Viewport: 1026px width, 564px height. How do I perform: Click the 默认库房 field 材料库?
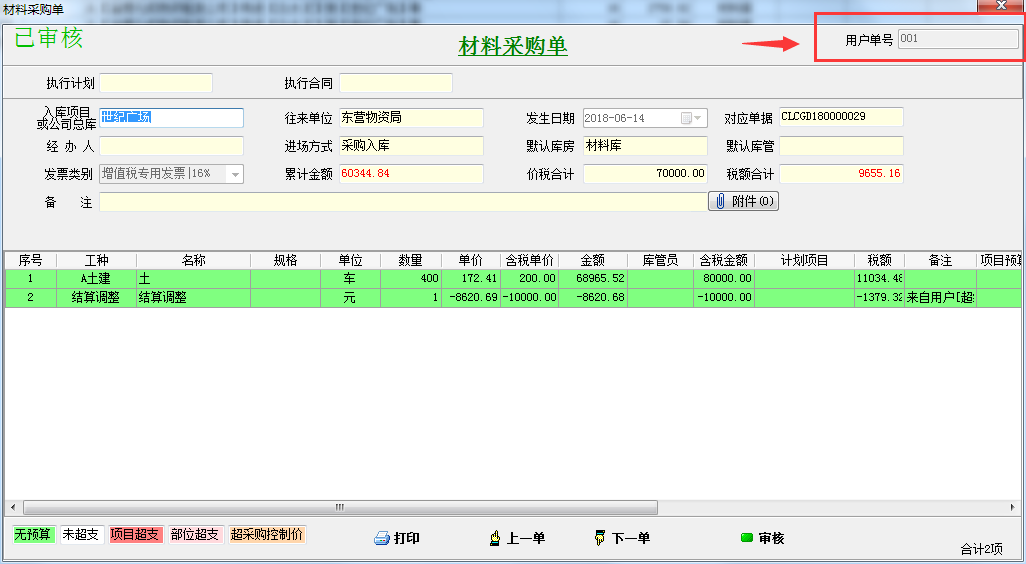[645, 146]
